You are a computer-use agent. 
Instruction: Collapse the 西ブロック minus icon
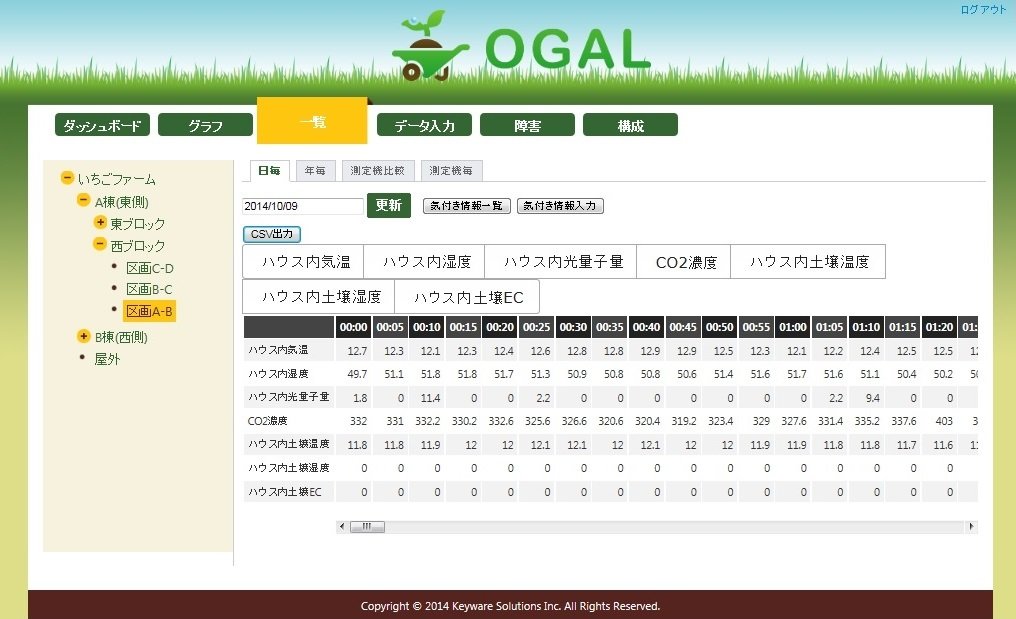100,245
